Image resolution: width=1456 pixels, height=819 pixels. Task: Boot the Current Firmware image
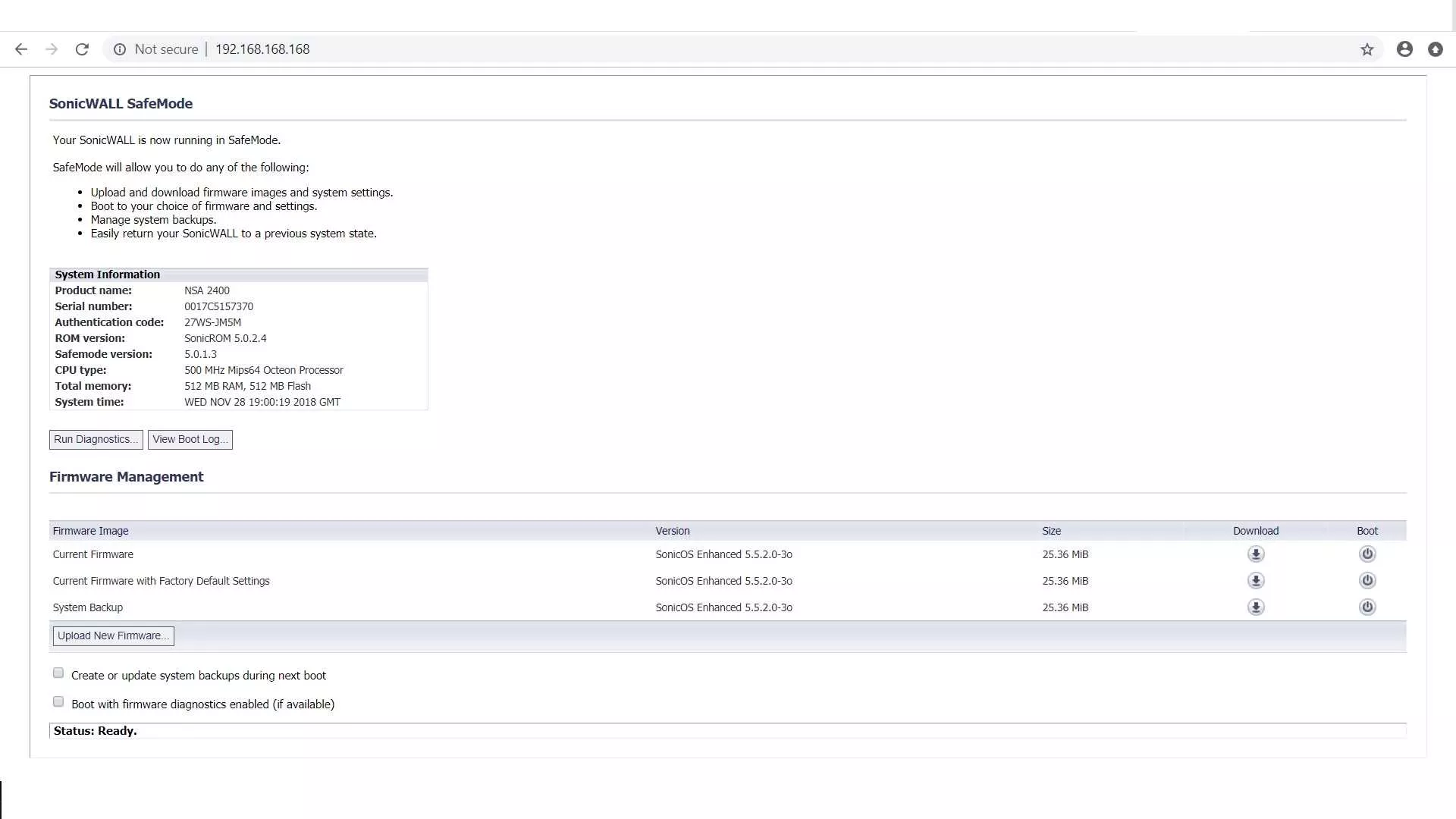[x=1367, y=554]
